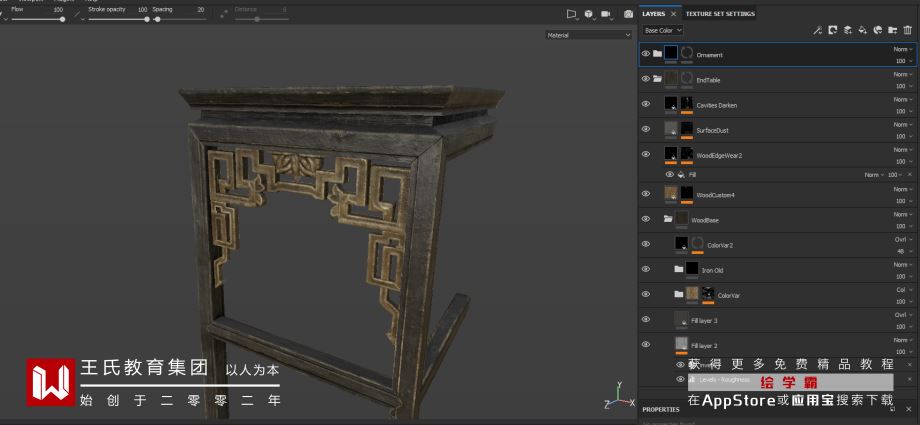Image resolution: width=920 pixels, height=425 pixels.
Task: Click the folder icon of the Ornament layer
Action: coord(657,54)
